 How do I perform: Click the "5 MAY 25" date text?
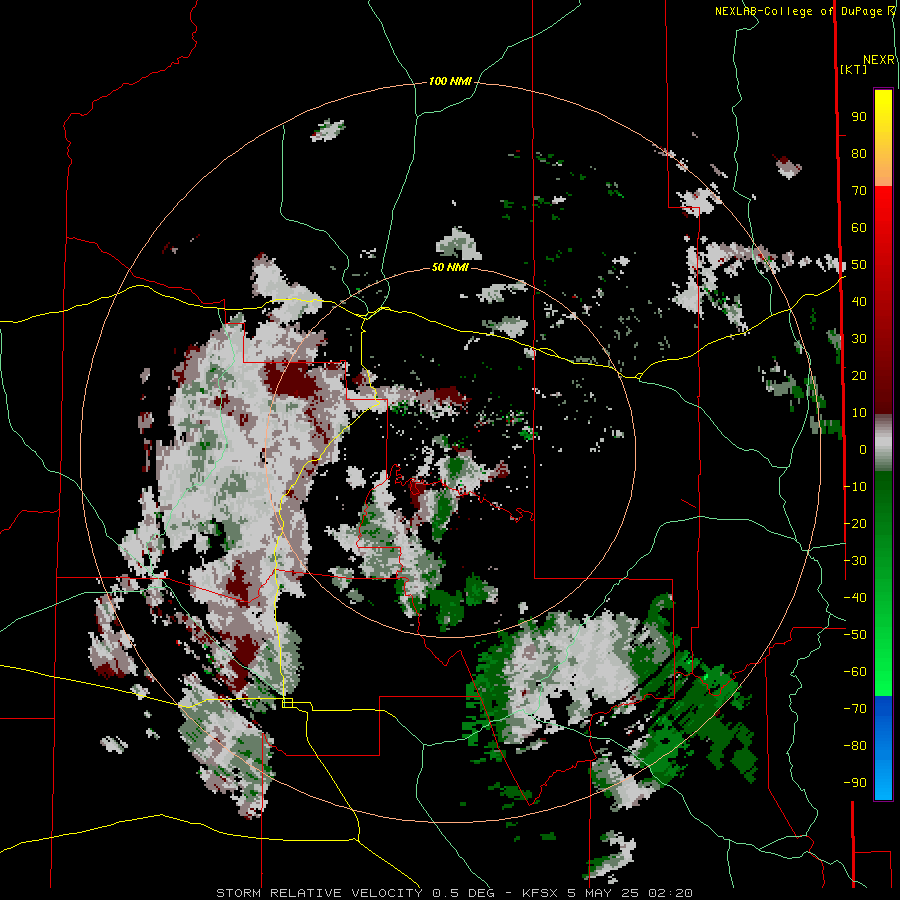pos(603,893)
